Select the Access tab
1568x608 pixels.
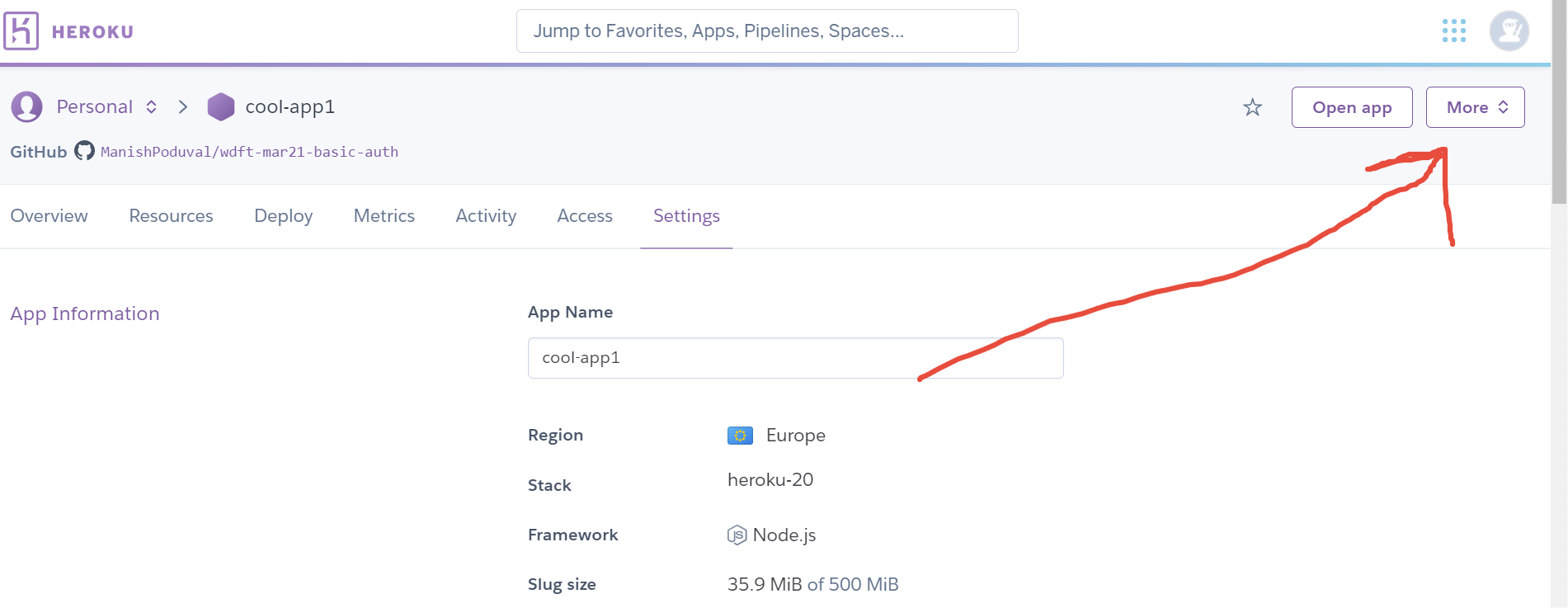(x=585, y=216)
